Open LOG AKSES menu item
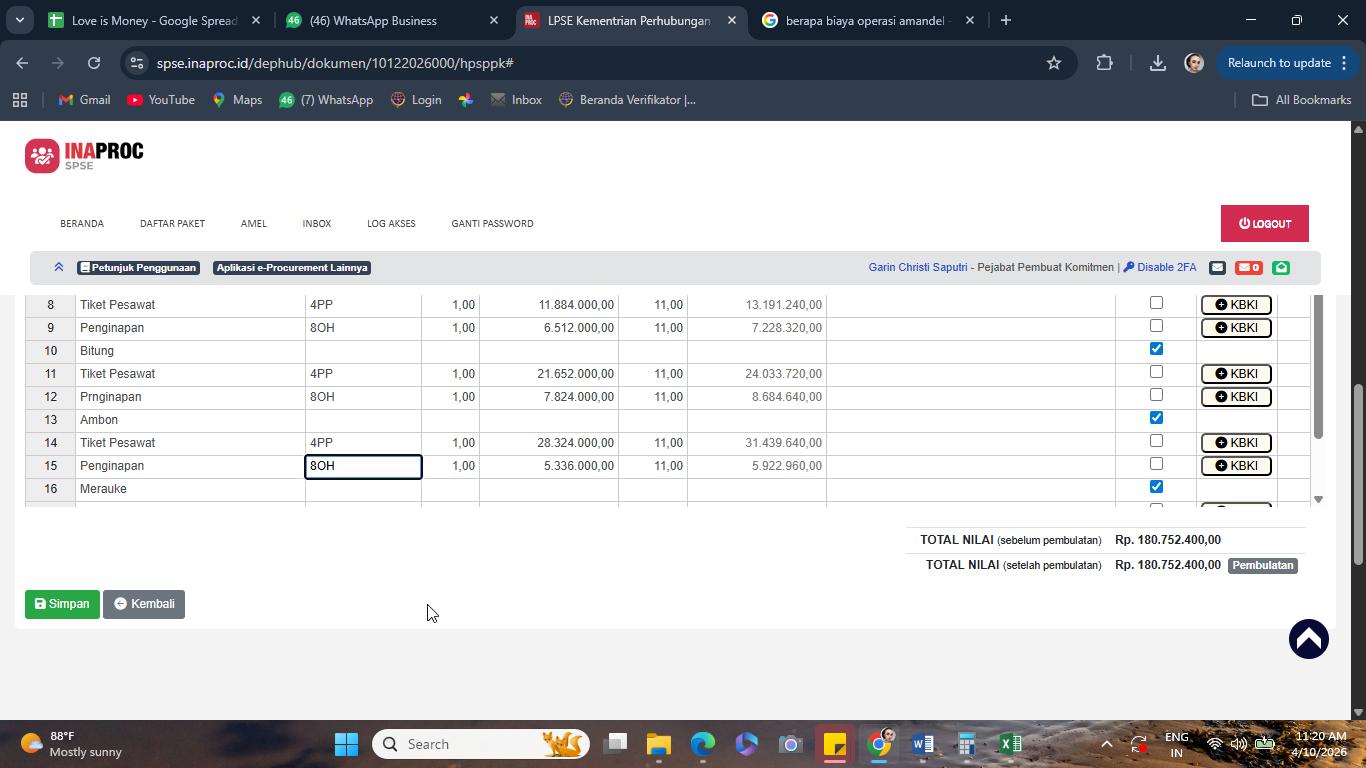The width and height of the screenshot is (1366, 768). pos(391,224)
